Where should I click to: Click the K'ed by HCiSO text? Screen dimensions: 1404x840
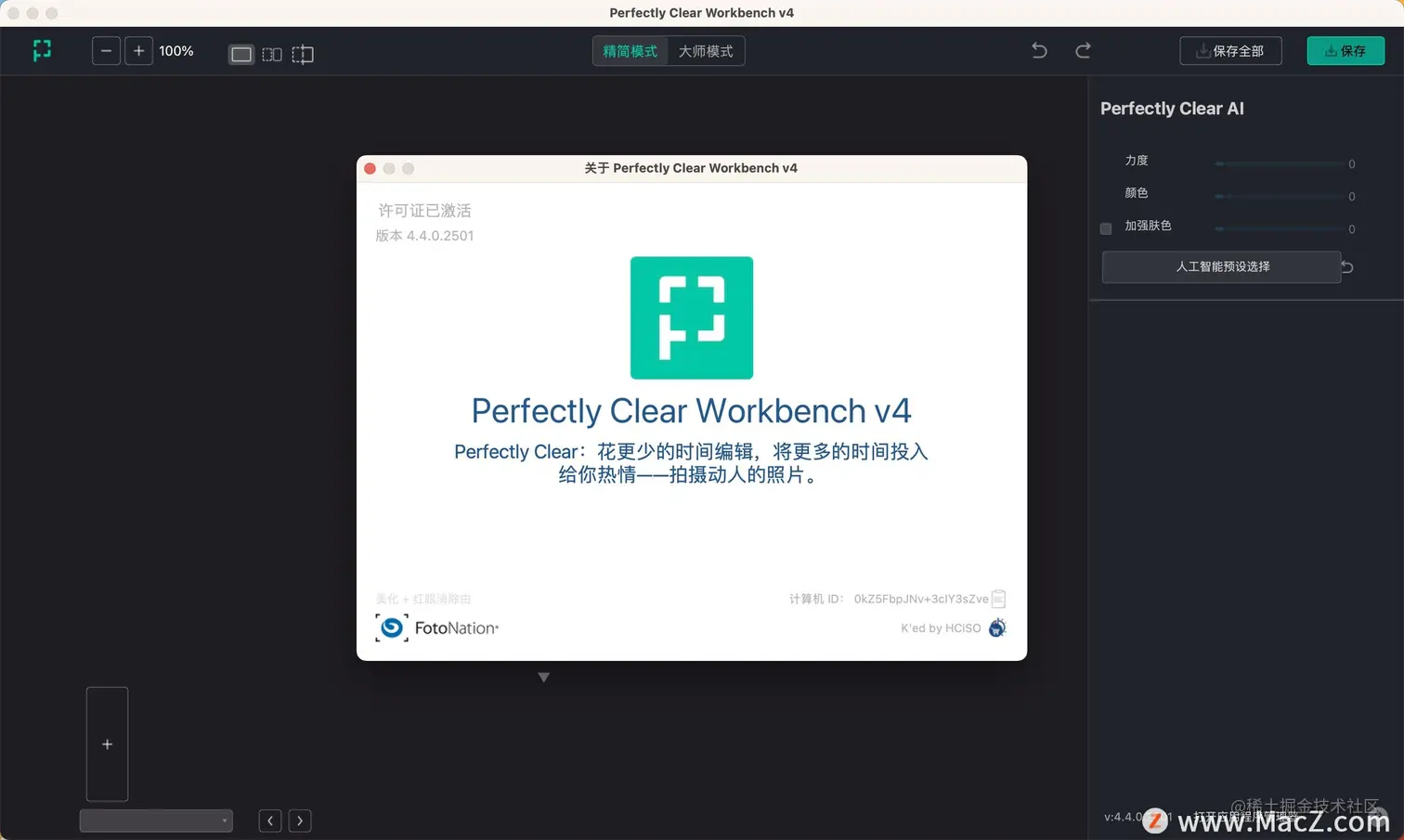point(941,628)
